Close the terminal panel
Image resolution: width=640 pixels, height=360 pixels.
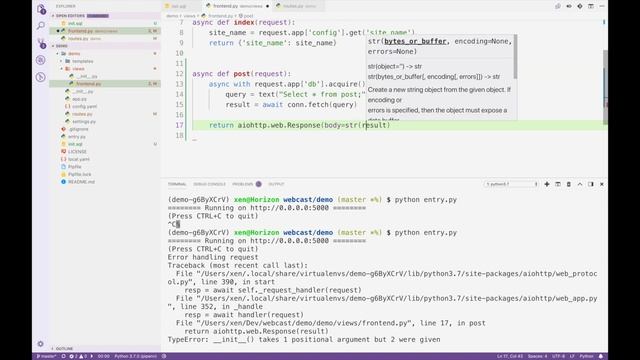[602, 184]
